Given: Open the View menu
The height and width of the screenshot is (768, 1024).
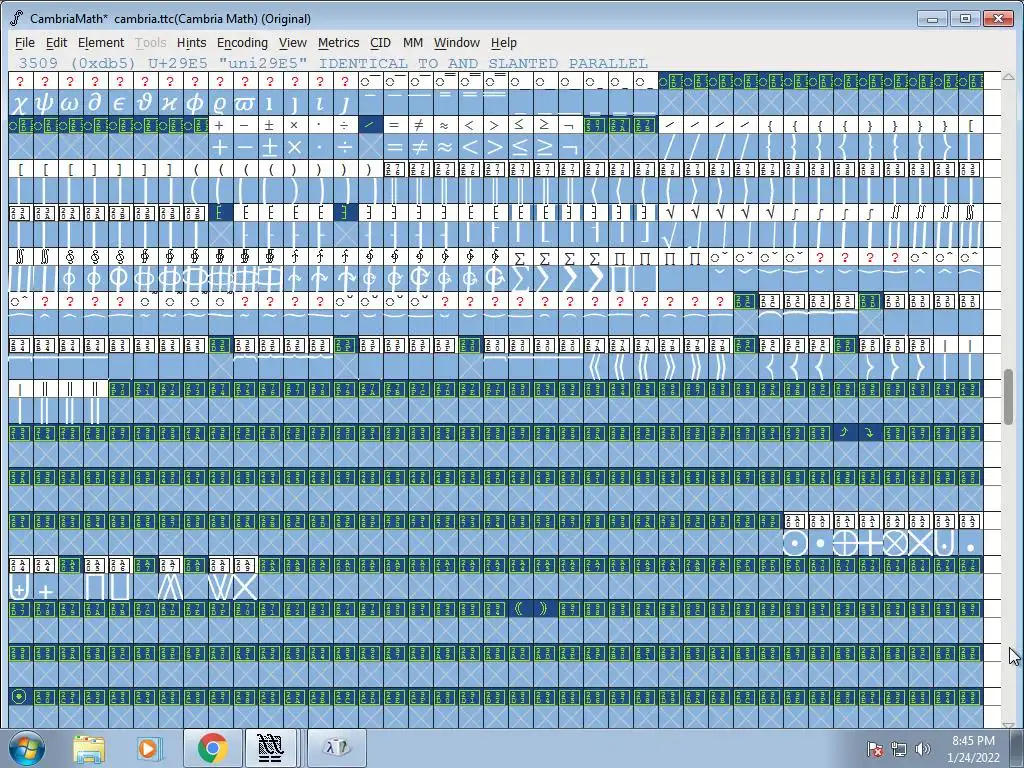Looking at the screenshot, I should pyautogui.click(x=293, y=42).
